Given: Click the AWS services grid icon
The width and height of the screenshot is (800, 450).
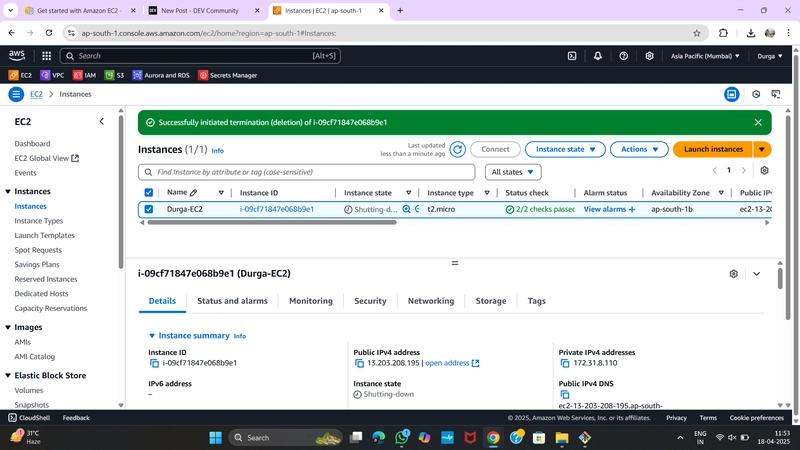Looking at the screenshot, I should (x=46, y=56).
